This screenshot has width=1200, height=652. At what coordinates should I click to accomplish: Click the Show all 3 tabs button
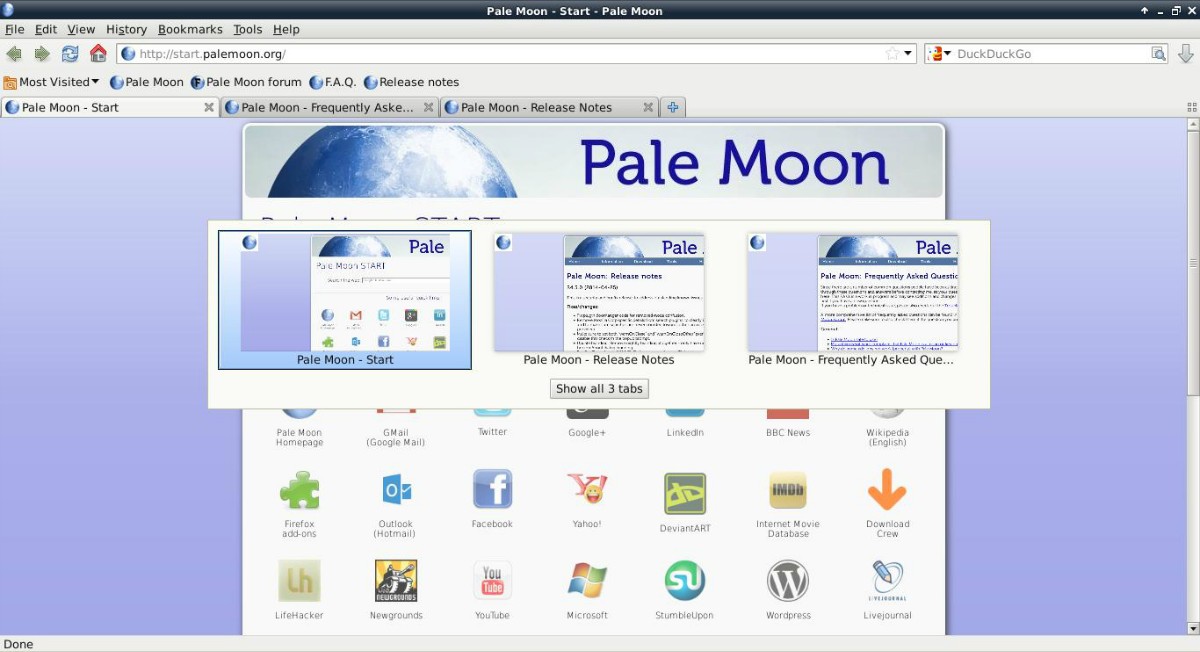click(x=599, y=388)
